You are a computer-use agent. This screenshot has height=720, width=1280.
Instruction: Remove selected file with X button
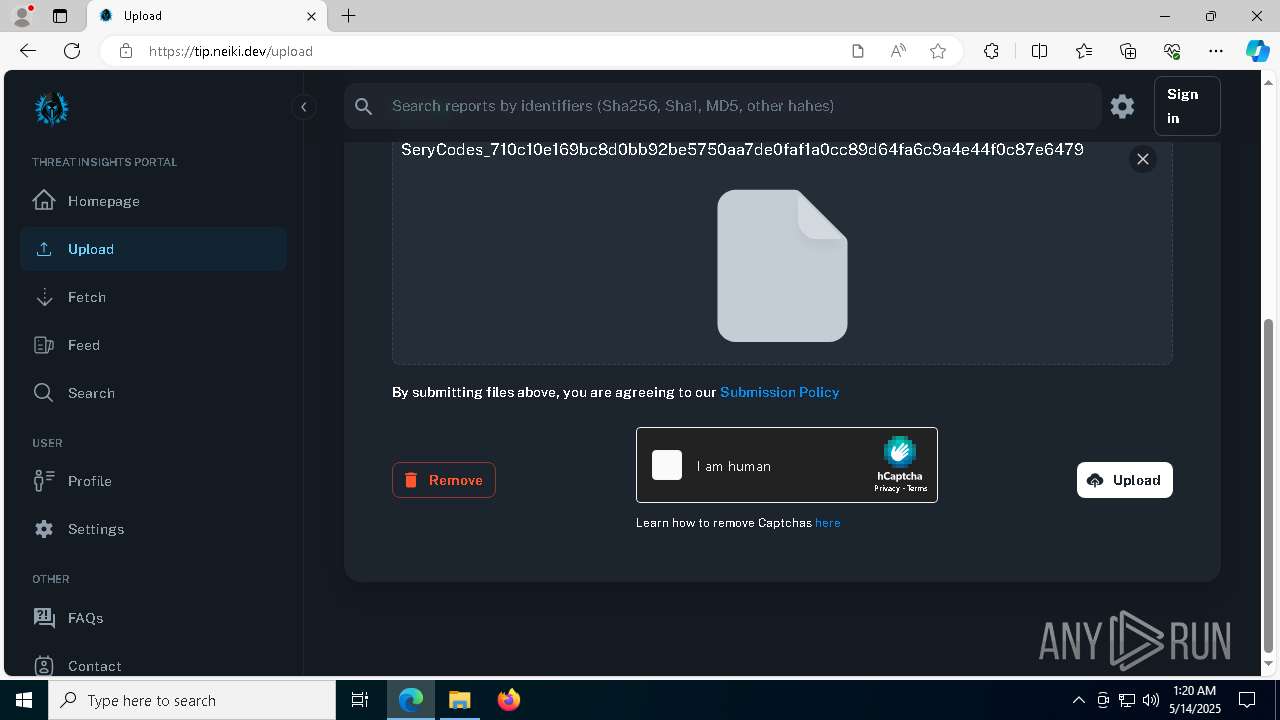coord(1143,159)
